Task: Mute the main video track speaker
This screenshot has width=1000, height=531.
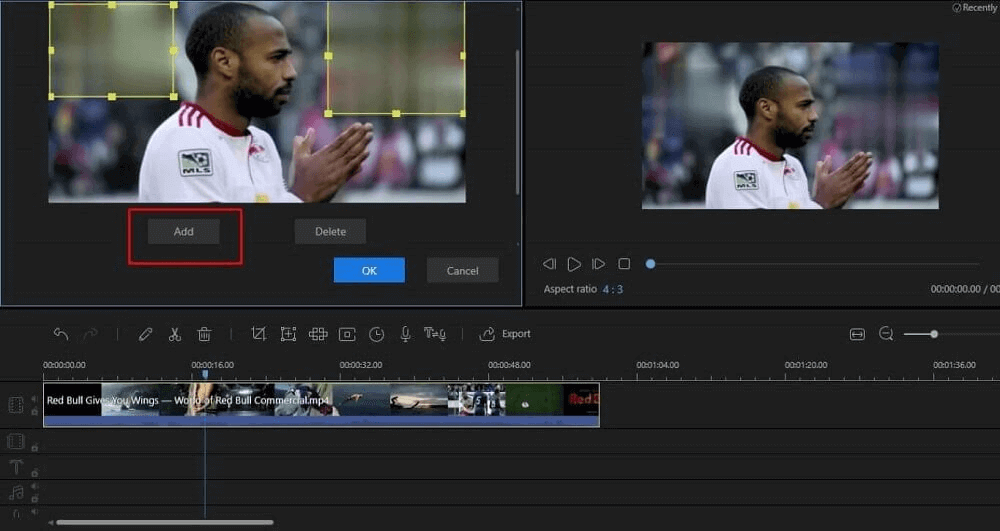Action: [34, 399]
